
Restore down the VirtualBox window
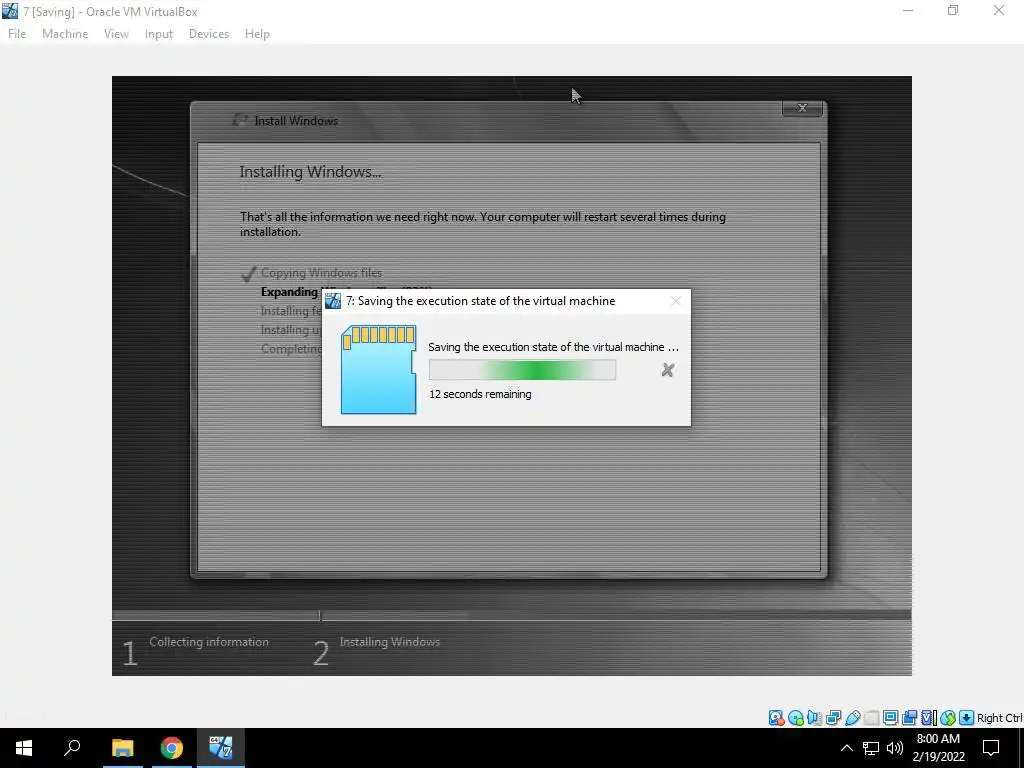pos(953,11)
